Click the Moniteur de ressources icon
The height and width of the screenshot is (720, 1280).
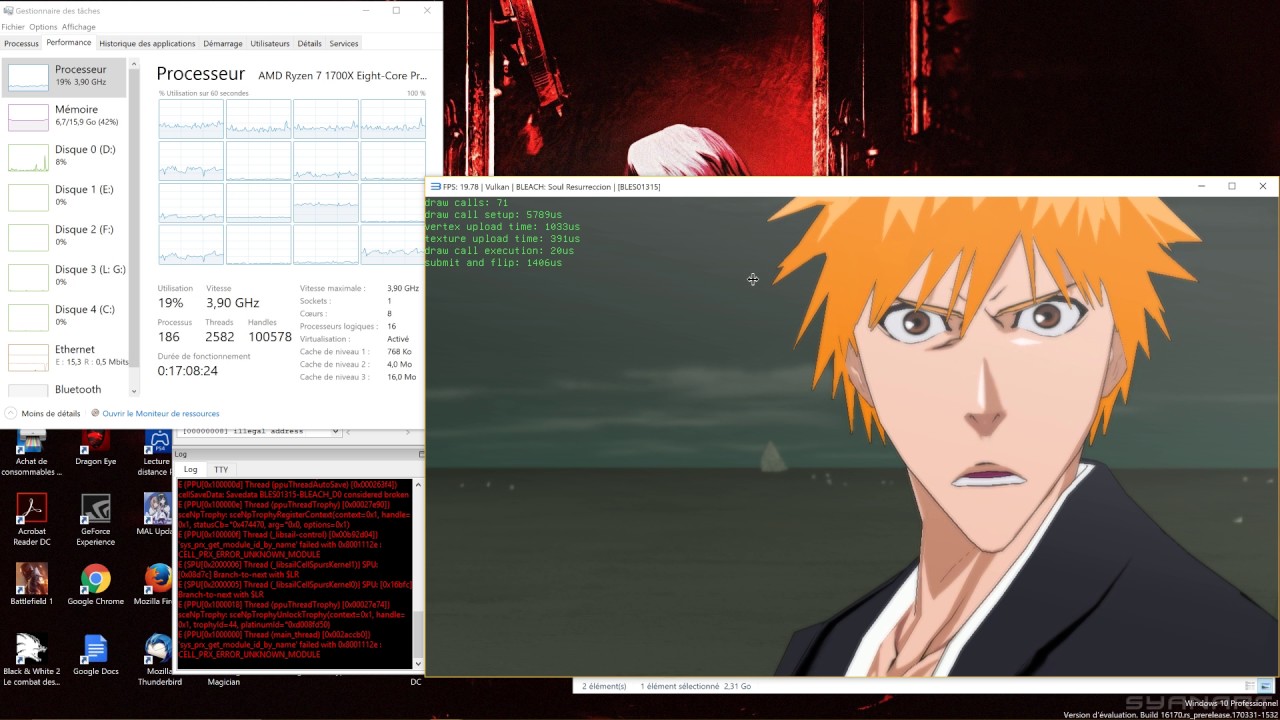coord(95,413)
